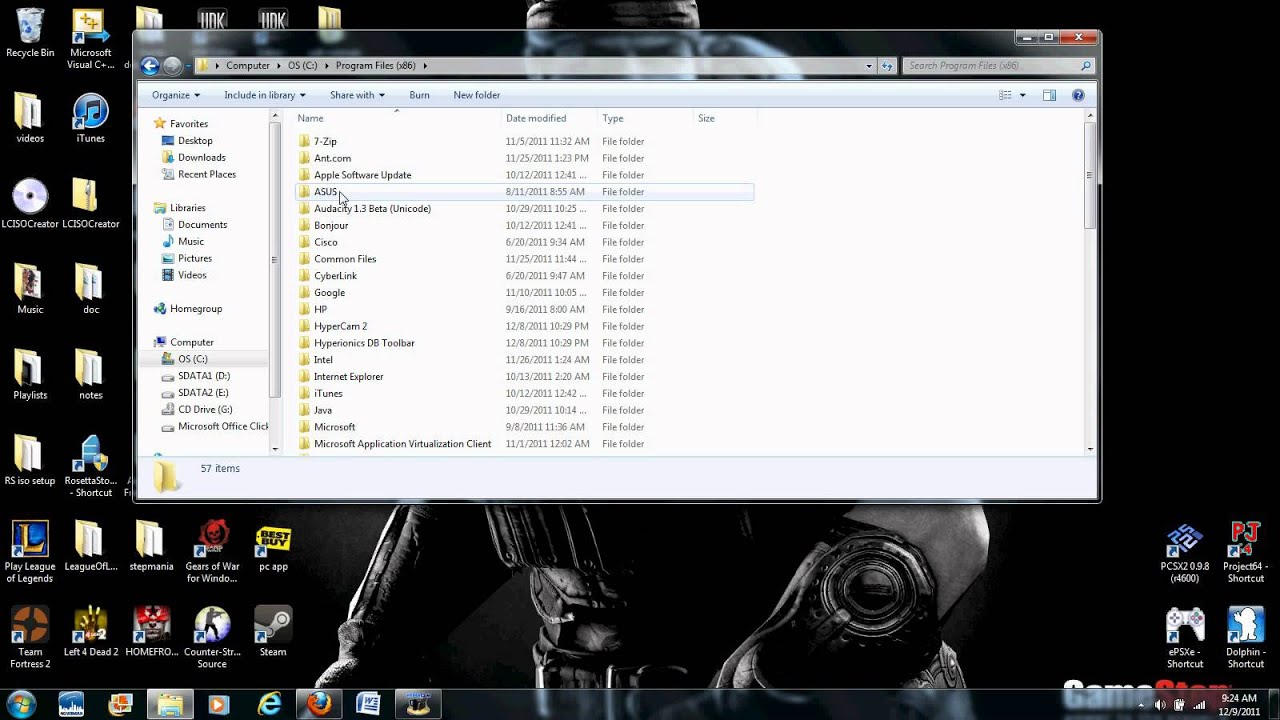Select the HyperCam 2 folder

(x=525, y=326)
